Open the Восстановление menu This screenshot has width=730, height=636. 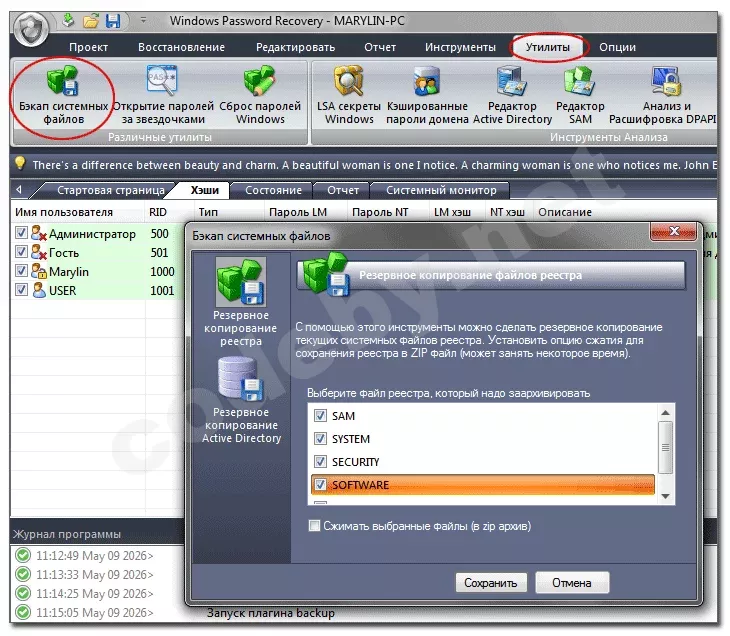(x=182, y=47)
